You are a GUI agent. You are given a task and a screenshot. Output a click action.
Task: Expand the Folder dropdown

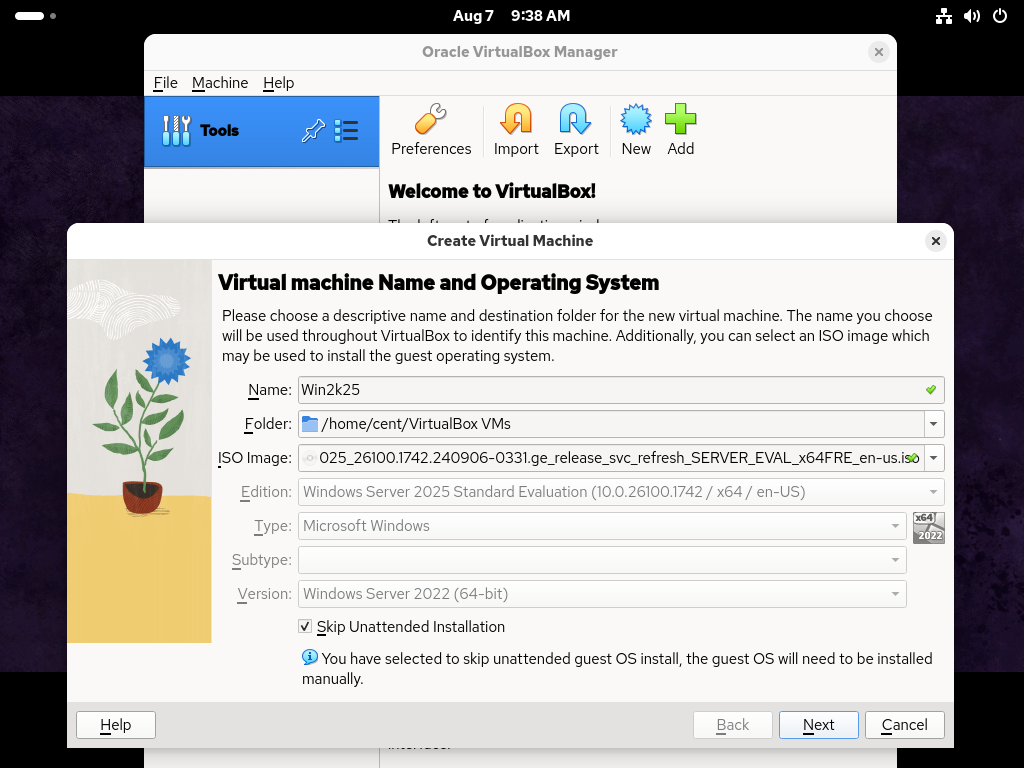point(934,424)
